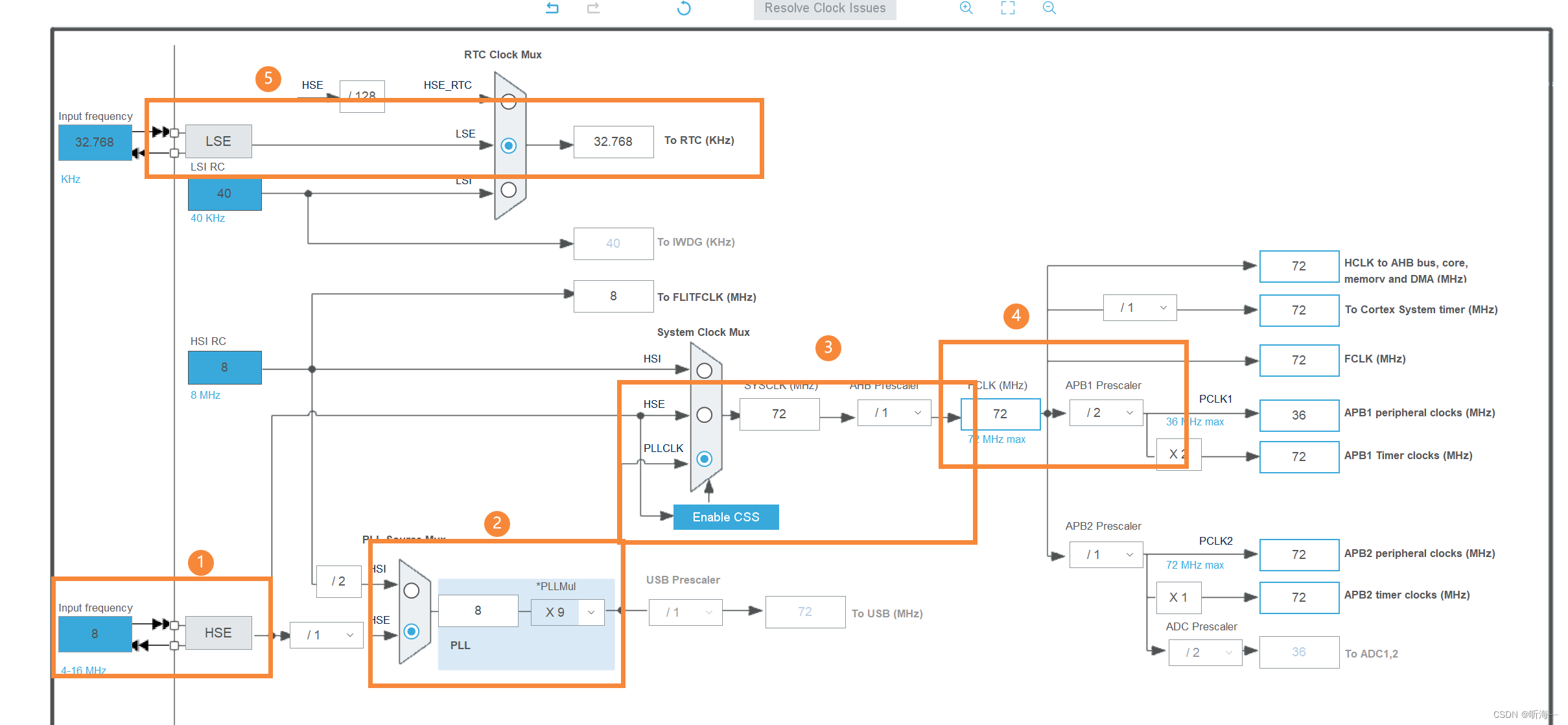Select HSI in PLL Source Mux
The image size is (1568, 725).
pyautogui.click(x=412, y=590)
